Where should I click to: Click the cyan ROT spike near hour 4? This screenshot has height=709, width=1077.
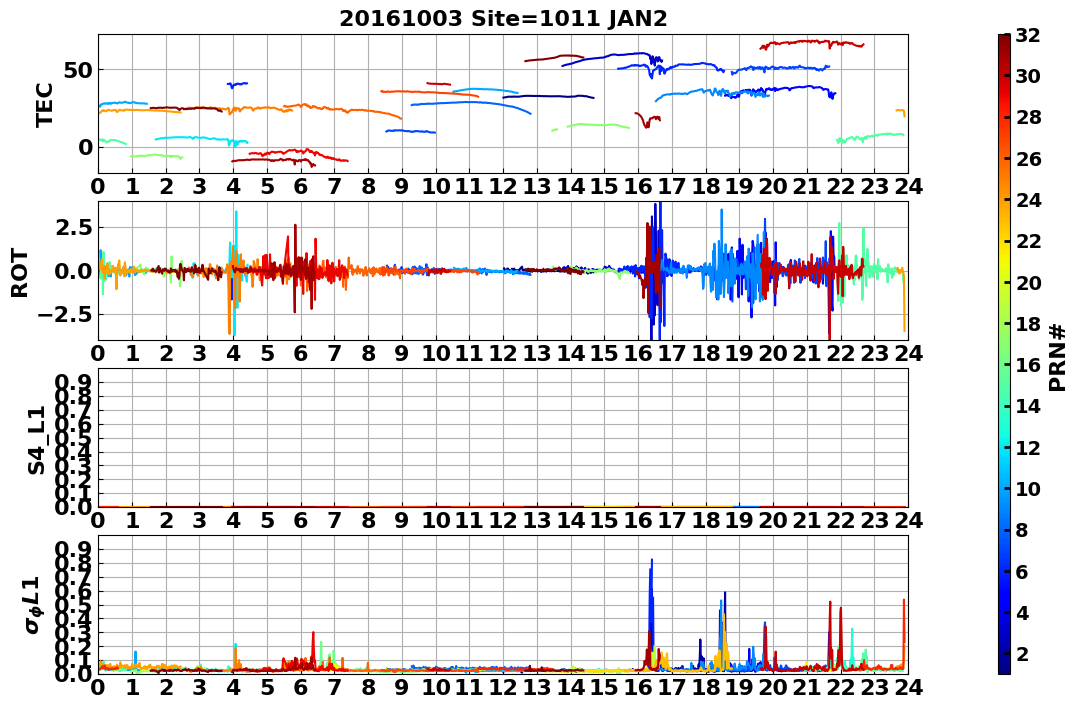[x=236, y=273]
